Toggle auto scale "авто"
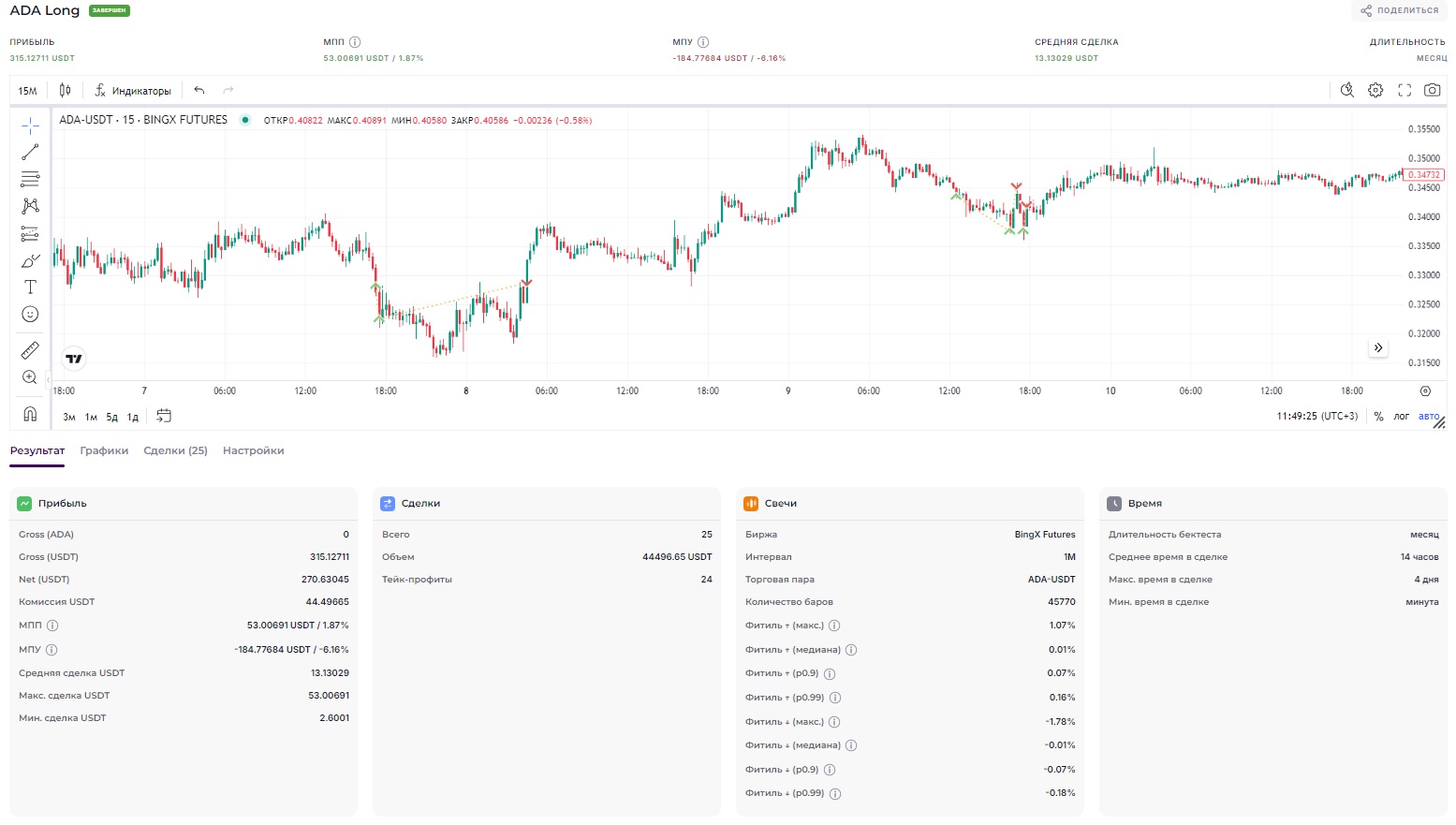1456x825 pixels. (1428, 417)
